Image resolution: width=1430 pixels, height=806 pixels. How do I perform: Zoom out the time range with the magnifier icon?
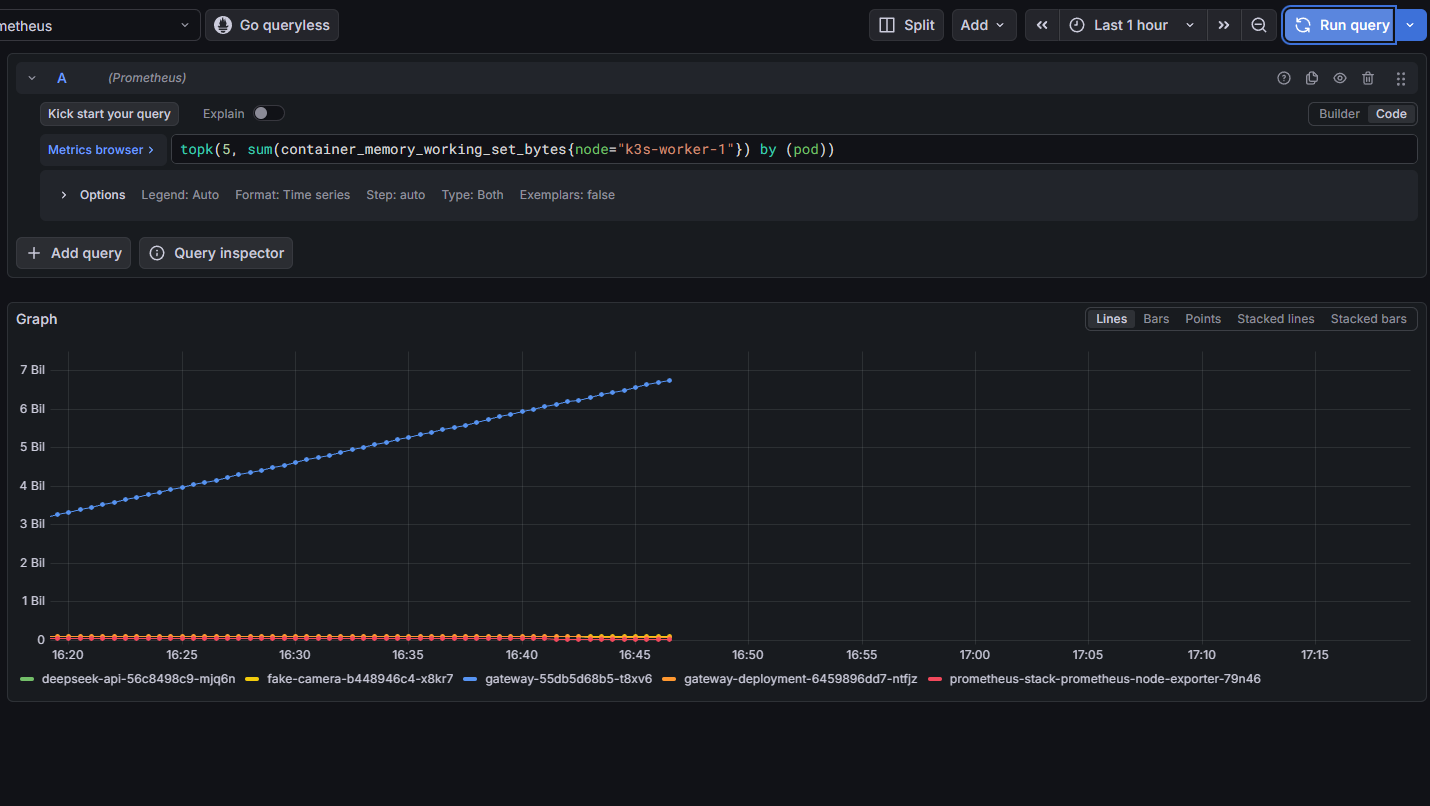1259,25
